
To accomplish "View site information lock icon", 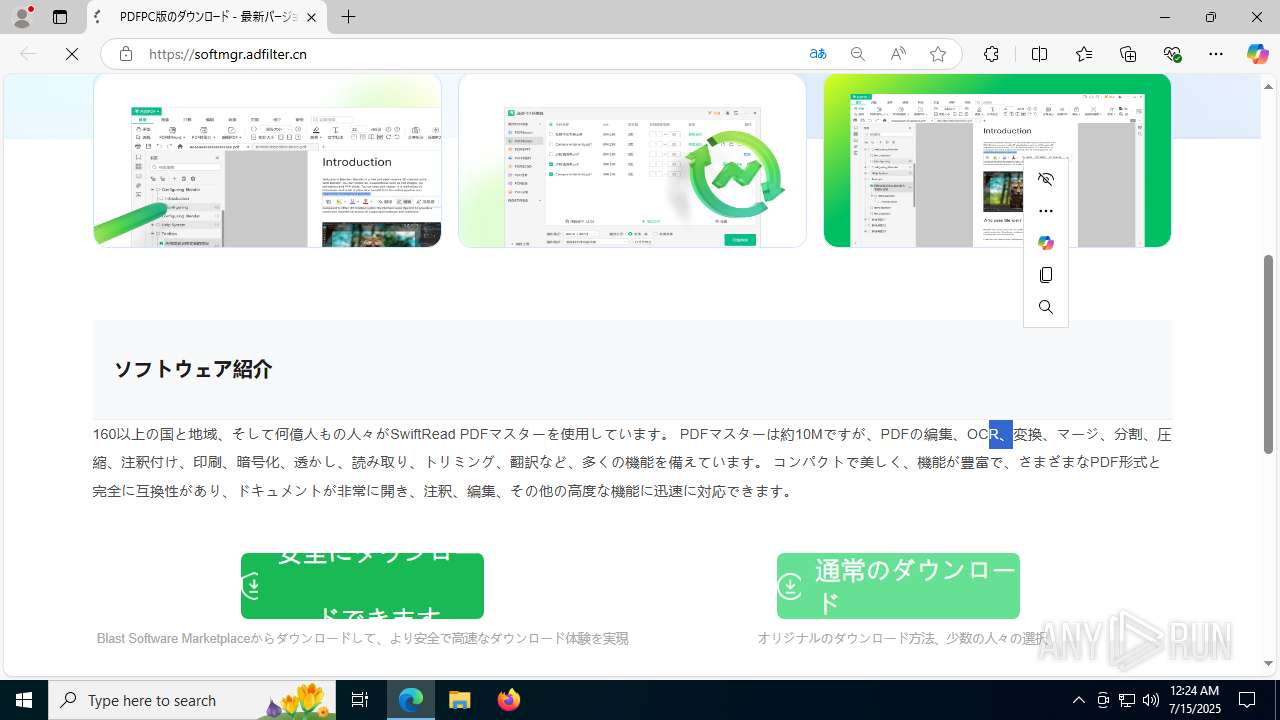I will (125, 54).
